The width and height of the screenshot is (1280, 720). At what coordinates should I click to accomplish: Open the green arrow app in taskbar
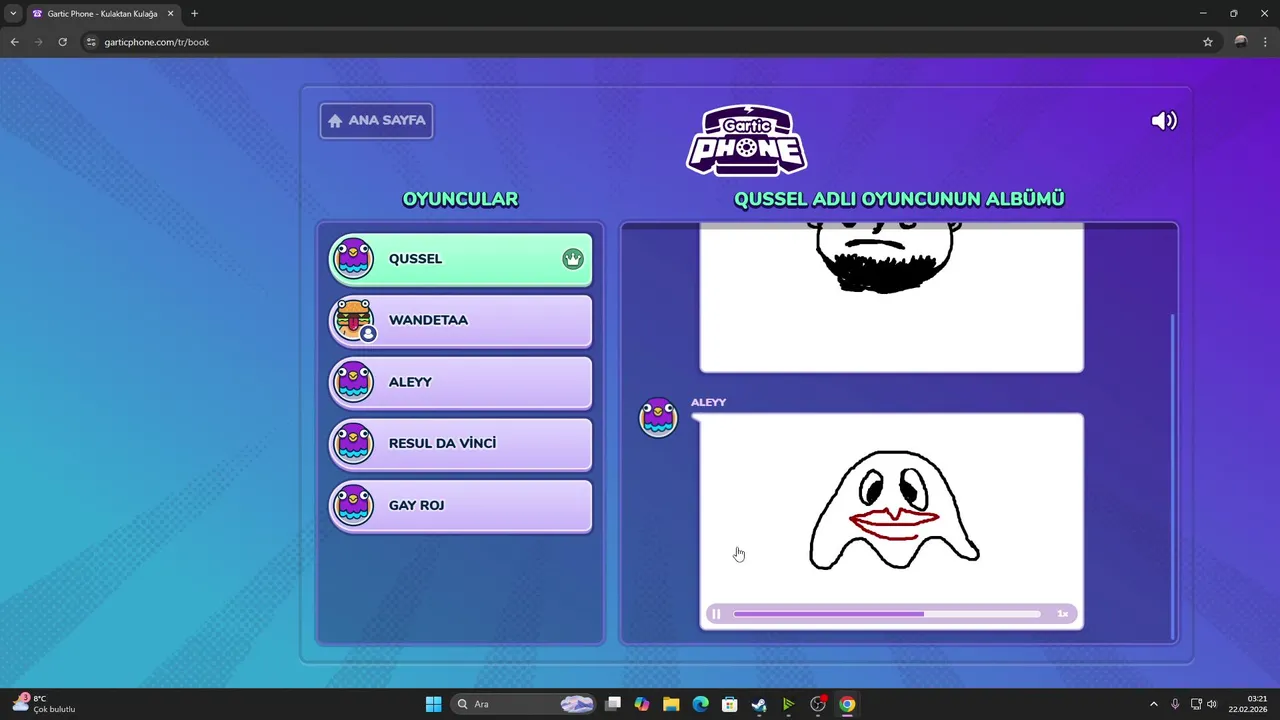pyautogui.click(x=788, y=704)
